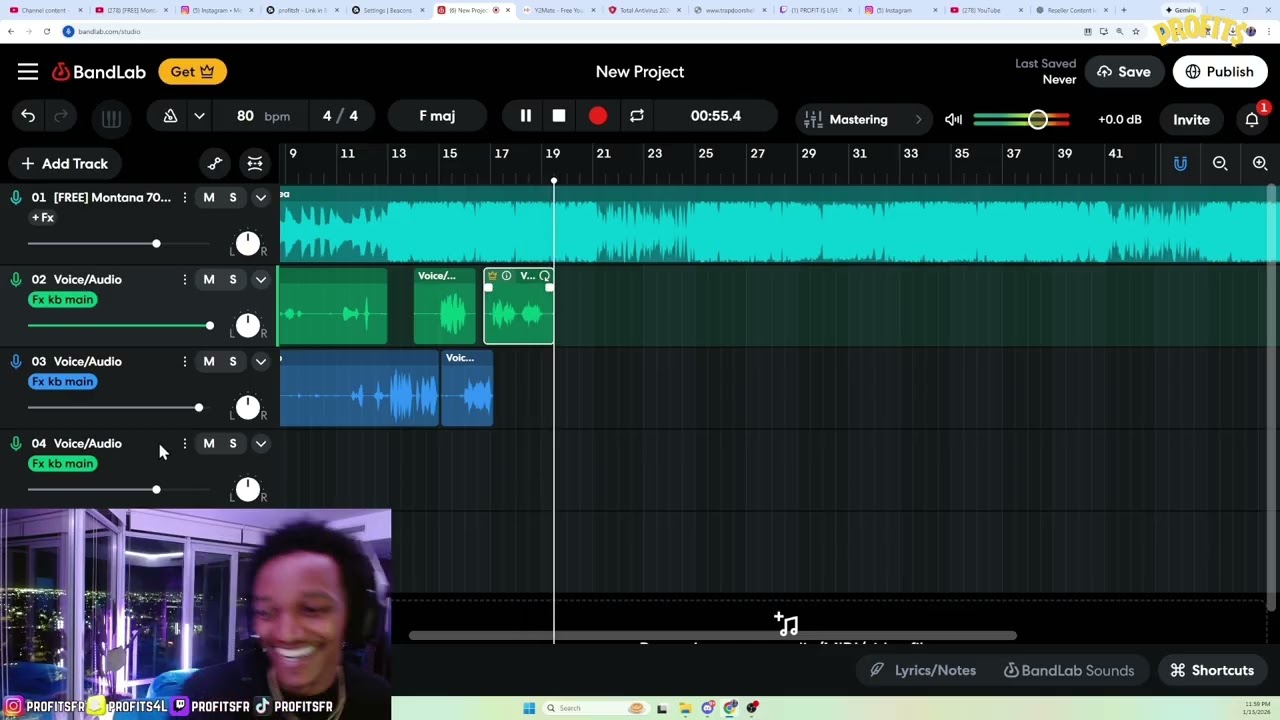Click the Invite button
The image size is (1280, 720).
pos(1191,119)
